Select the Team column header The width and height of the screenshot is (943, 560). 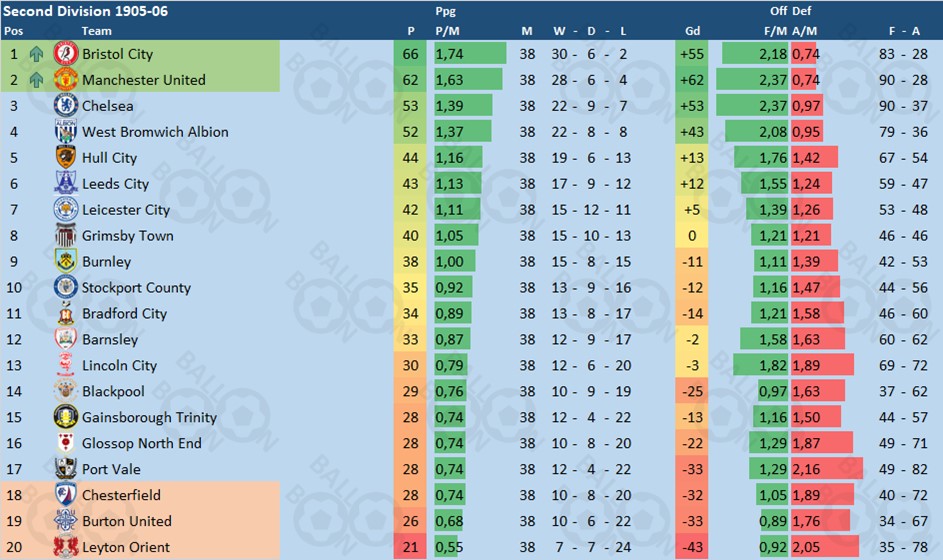point(96,31)
